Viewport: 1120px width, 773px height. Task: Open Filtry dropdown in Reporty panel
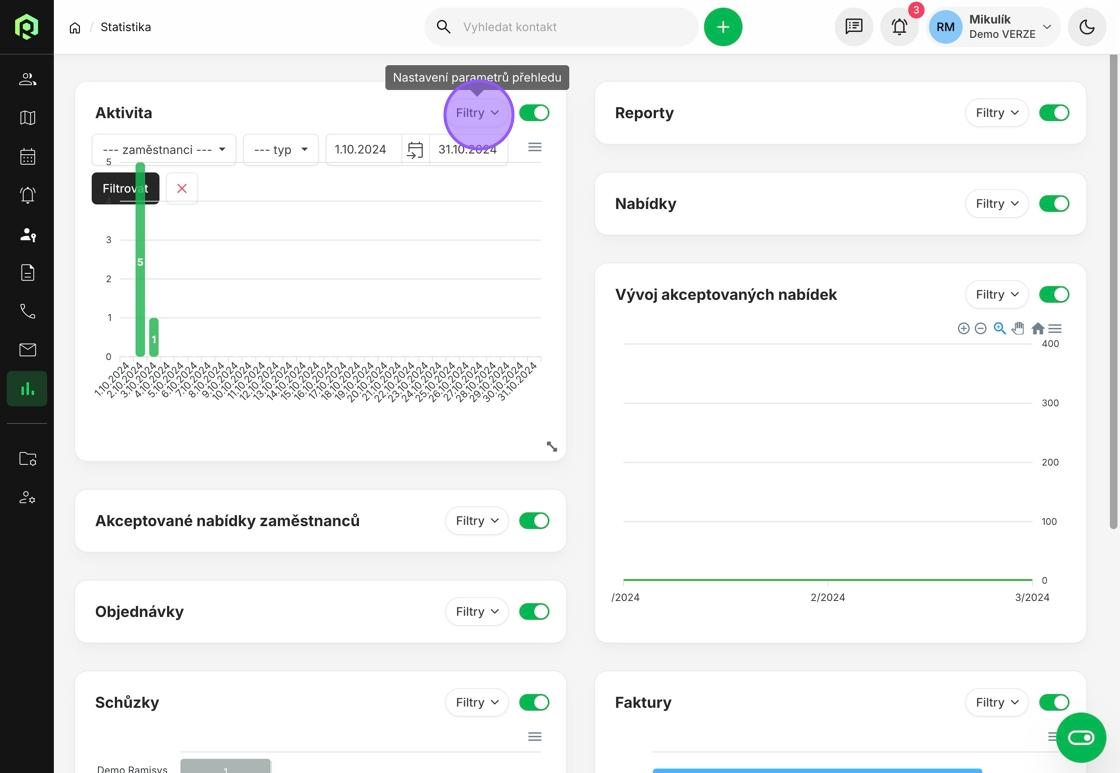click(997, 113)
